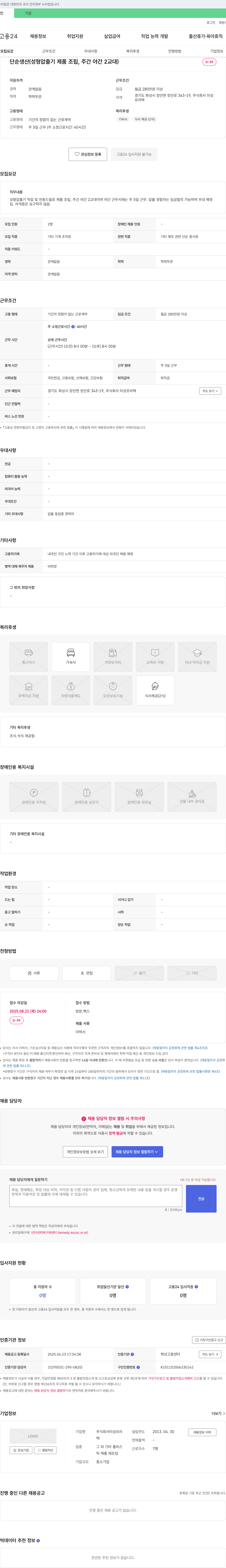
Task: Click the 장애인용 화장실 icon
Action: click(140, 797)
